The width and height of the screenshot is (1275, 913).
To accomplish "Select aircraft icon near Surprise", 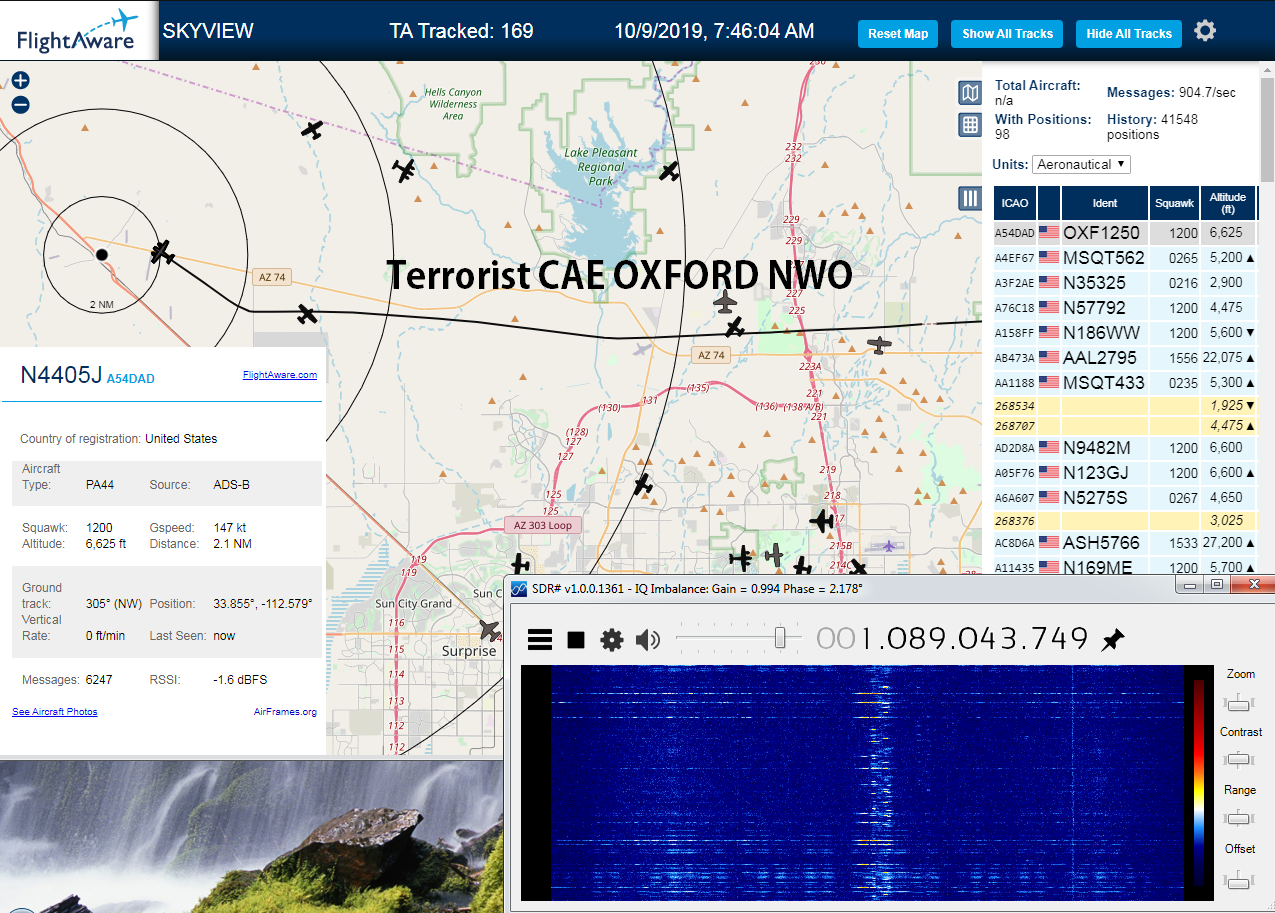I will point(489,629).
